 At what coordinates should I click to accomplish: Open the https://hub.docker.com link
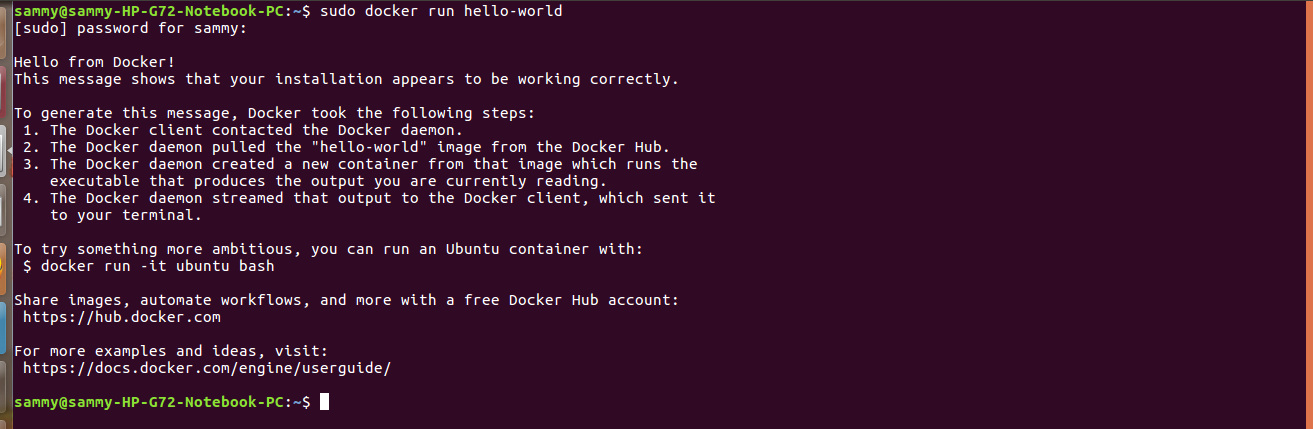[121, 317]
